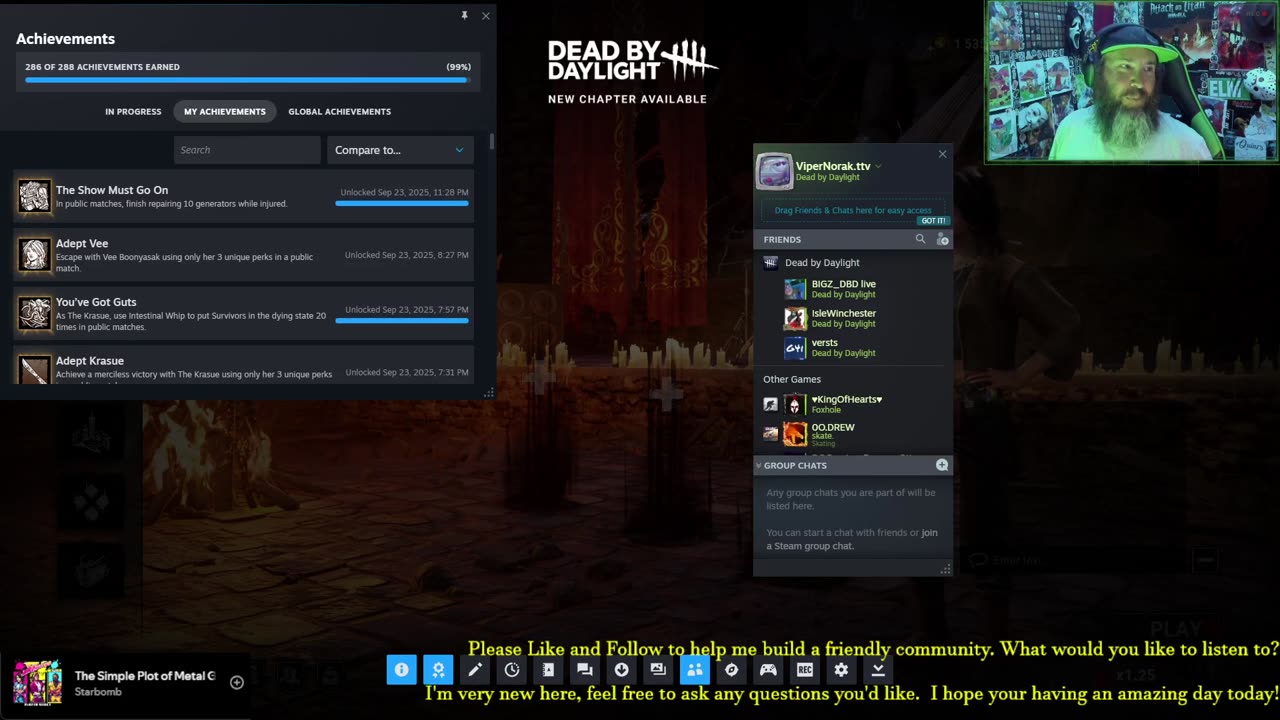1280x720 pixels.
Task: Open the Downloads arrow icon in toolbar
Action: point(621,670)
